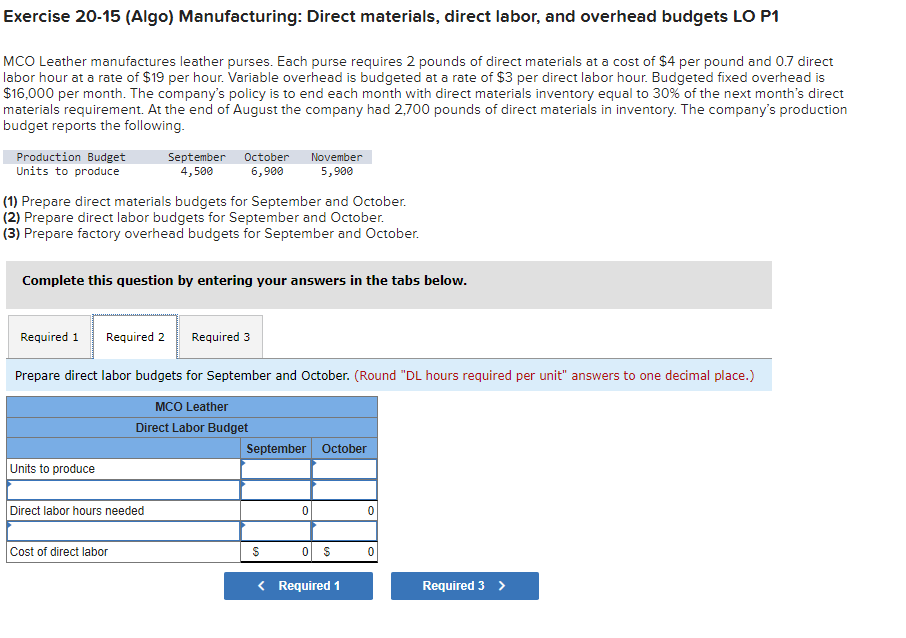The image size is (906, 638).
Task: Select October Direct labor hours needed cell
Action: (344, 510)
